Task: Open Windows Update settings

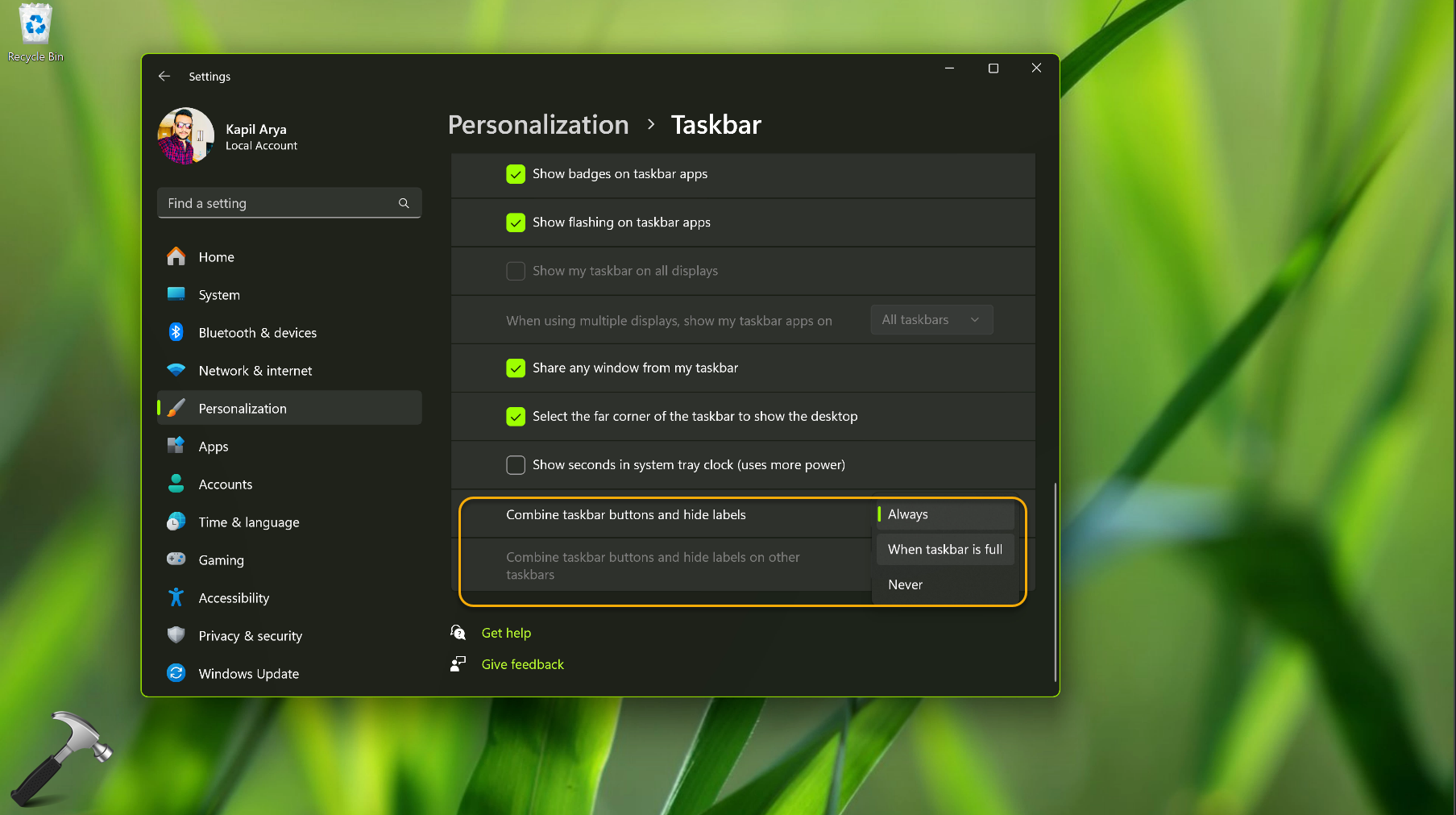Action: click(248, 673)
